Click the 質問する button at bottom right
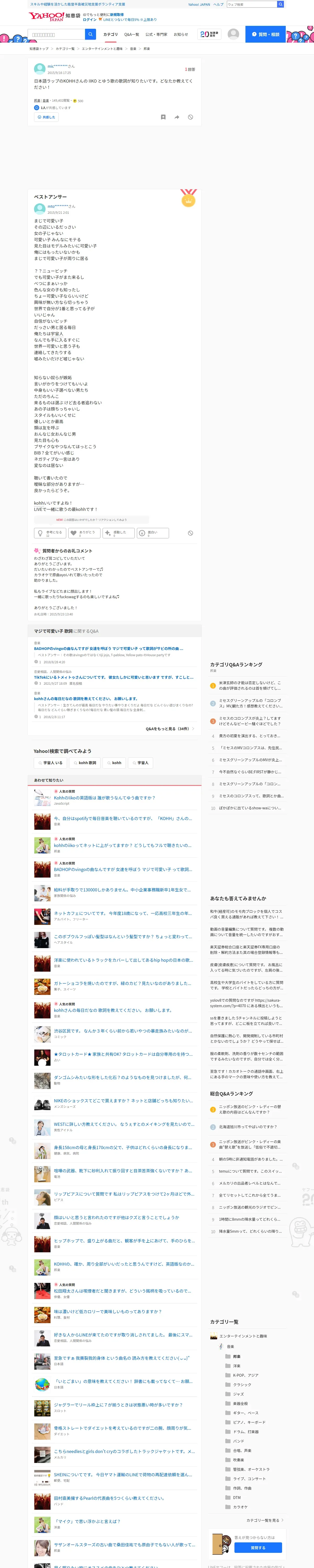The image size is (314, 1568). pyautogui.click(x=258, y=1548)
